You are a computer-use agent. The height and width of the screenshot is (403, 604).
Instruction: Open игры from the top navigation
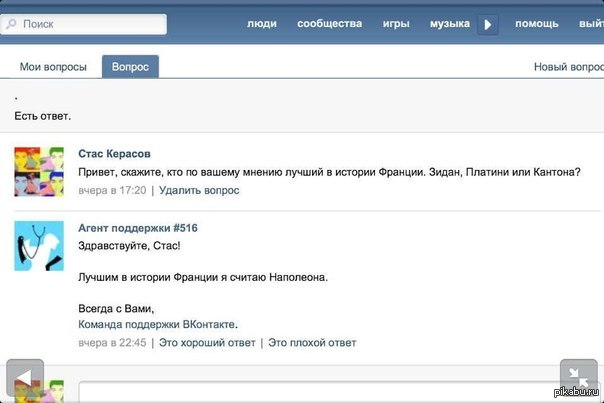[x=395, y=23]
